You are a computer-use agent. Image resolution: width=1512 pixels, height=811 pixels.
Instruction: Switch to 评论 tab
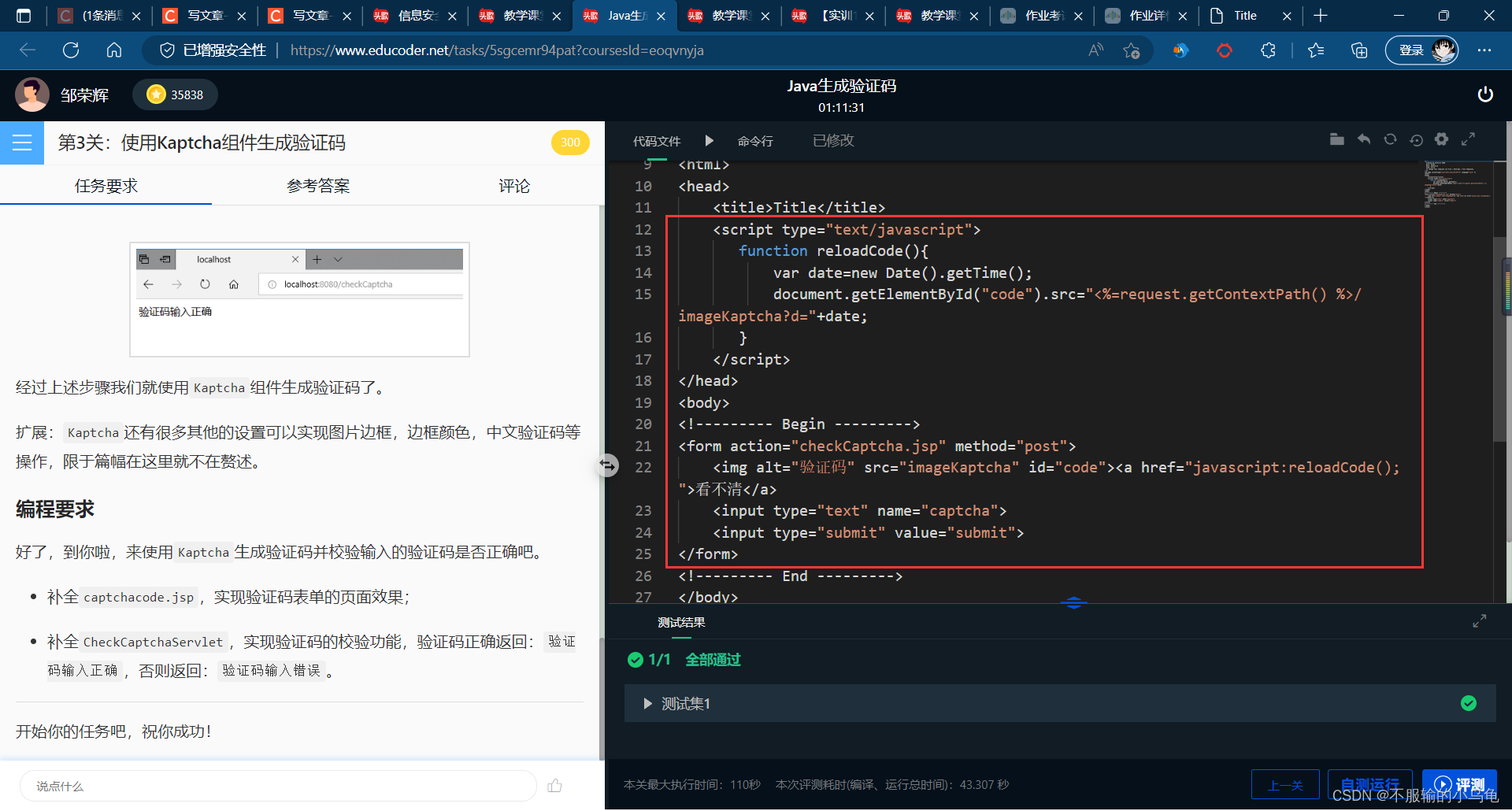[514, 186]
